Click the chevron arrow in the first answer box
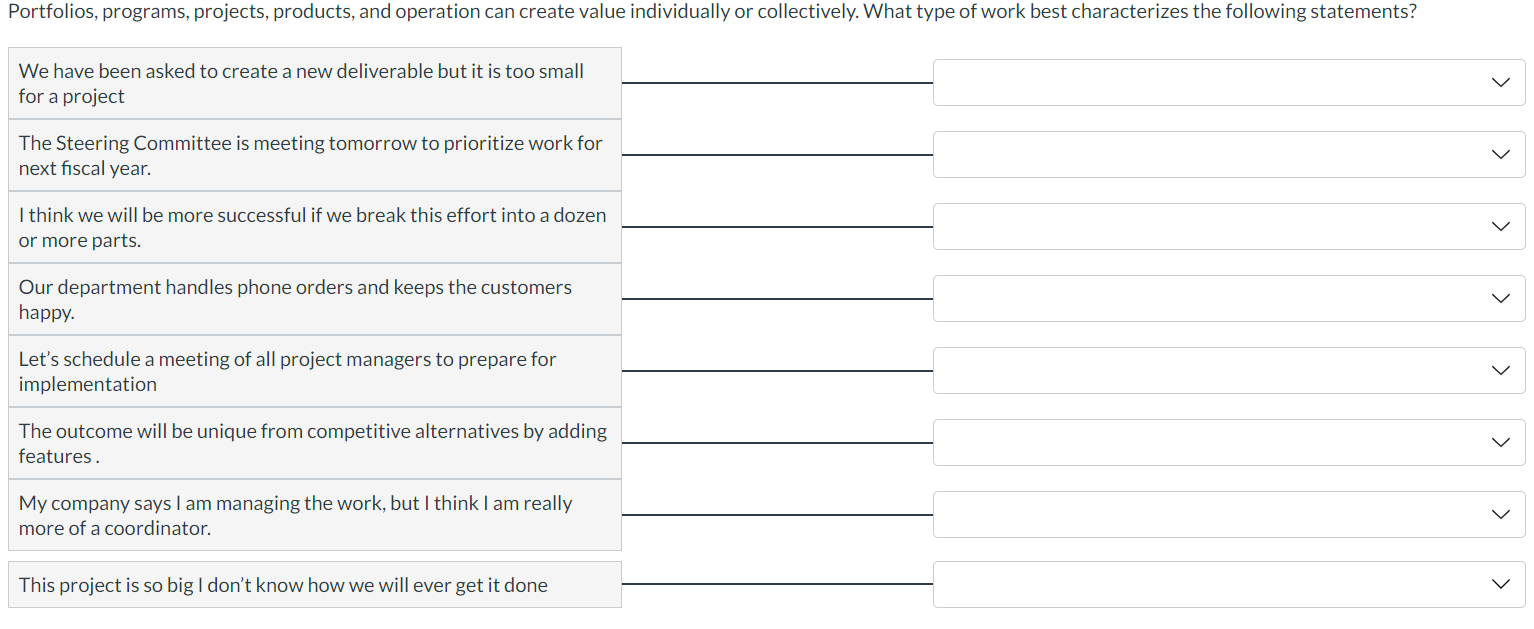 click(x=1499, y=82)
